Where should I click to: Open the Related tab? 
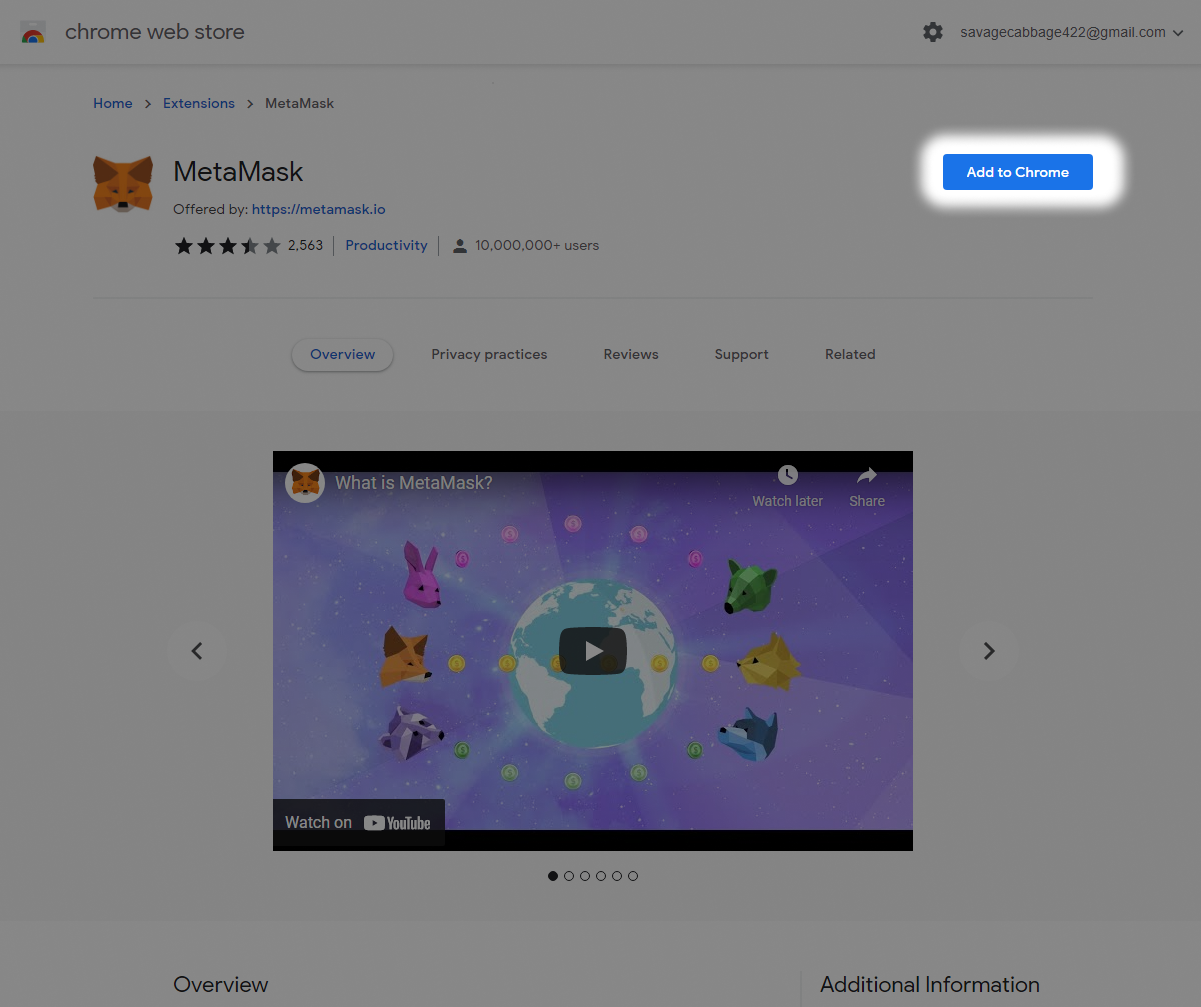[850, 354]
